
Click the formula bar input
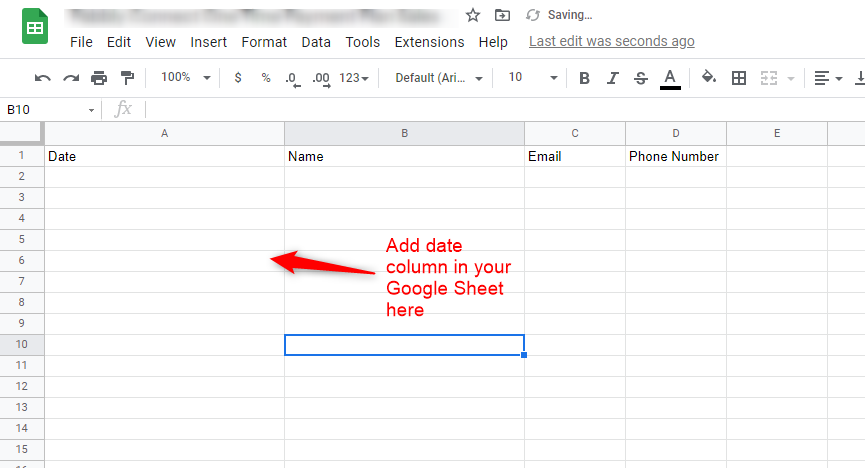click(505, 109)
